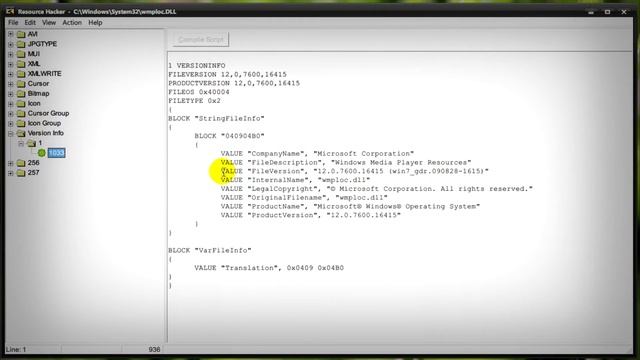640x360 pixels.
Task: Select the 256 folder icon
Action: point(21,163)
